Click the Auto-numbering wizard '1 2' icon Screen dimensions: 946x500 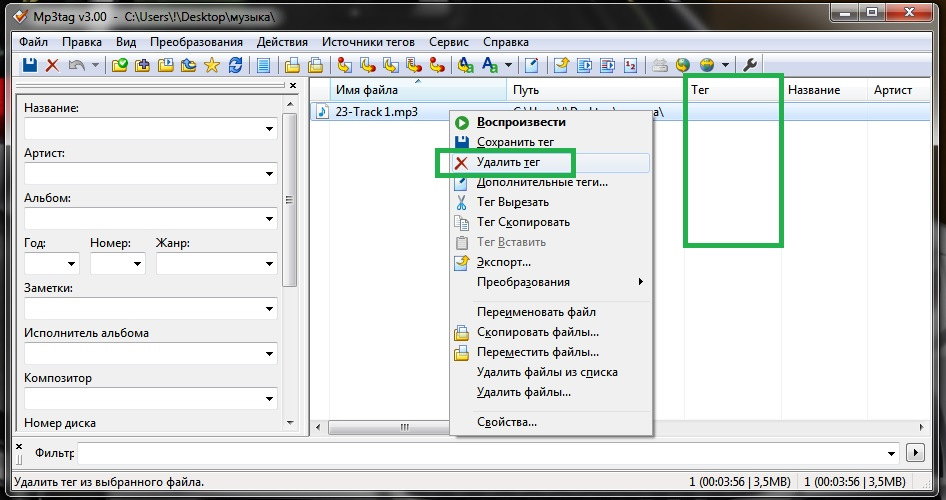coord(630,65)
